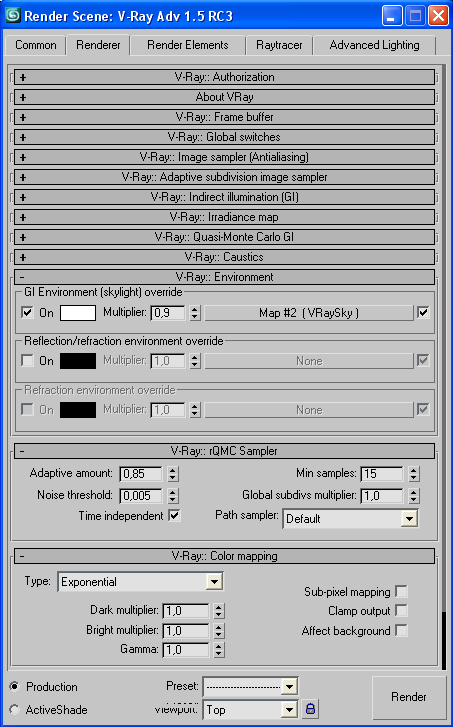The width and height of the screenshot is (453, 727).
Task: Expand the Image sampler (Antialiasing) rollout
Action: point(224,157)
